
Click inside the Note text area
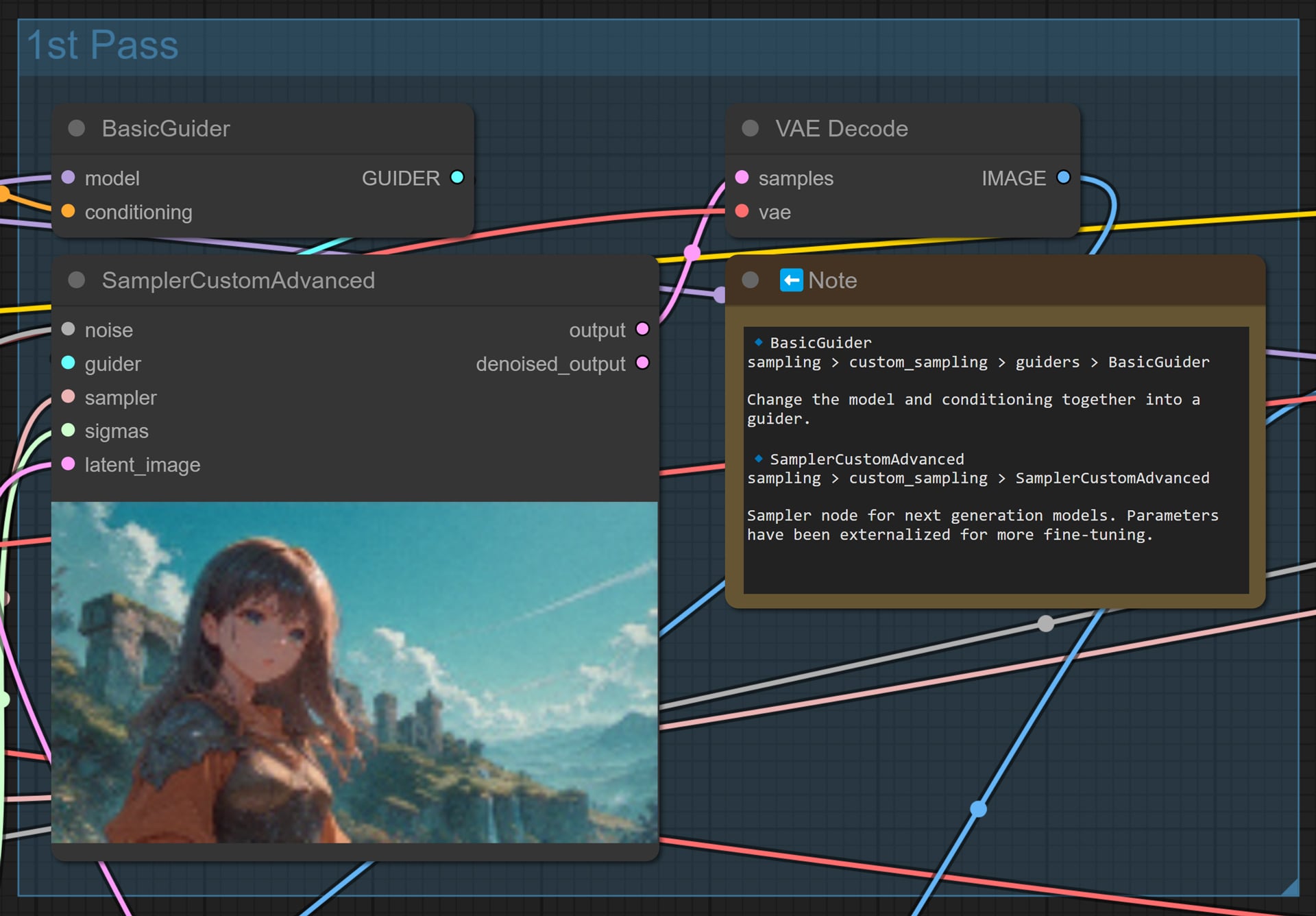pyautogui.click(x=996, y=459)
